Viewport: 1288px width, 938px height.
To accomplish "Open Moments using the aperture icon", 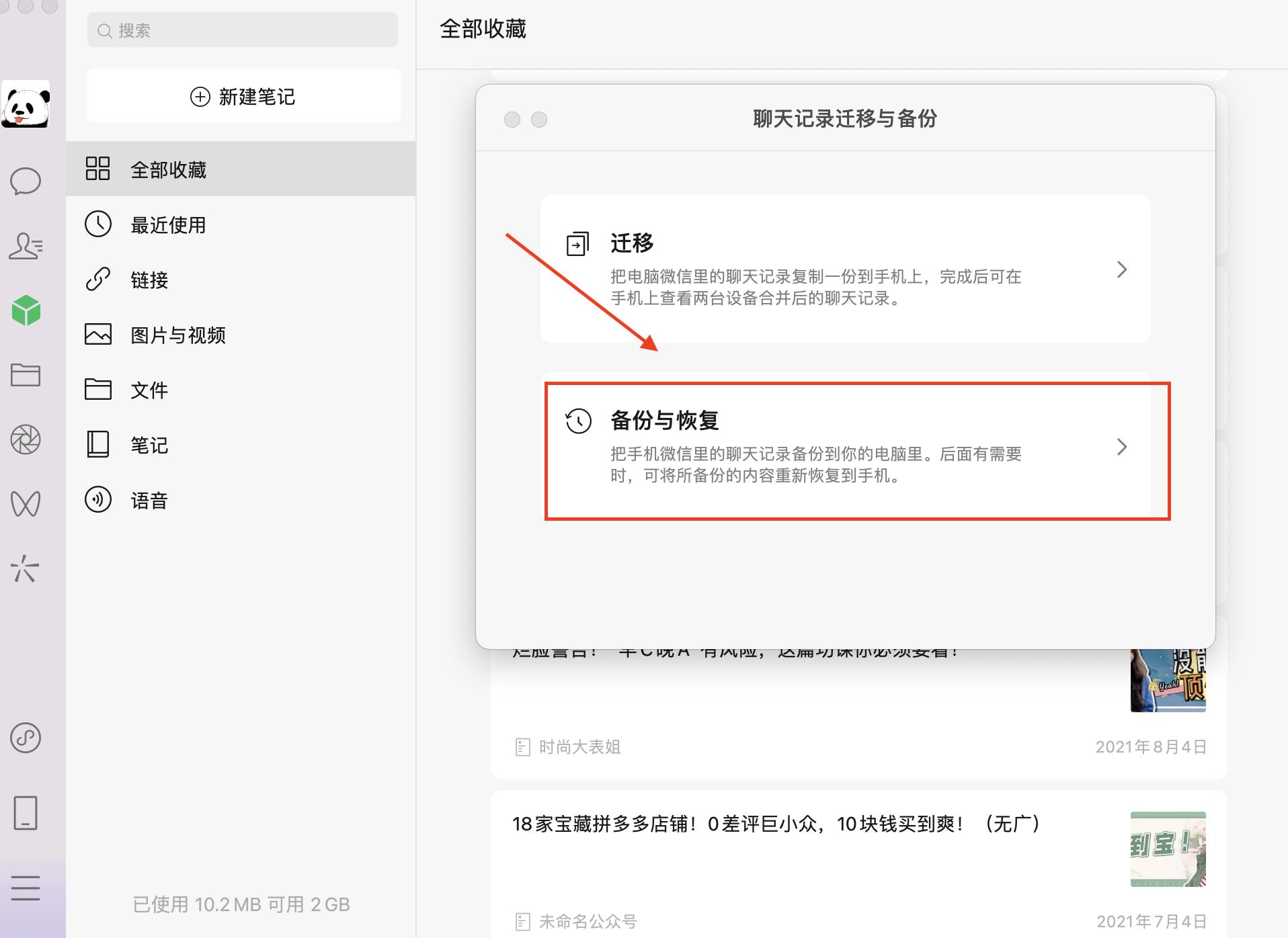I will (x=27, y=440).
